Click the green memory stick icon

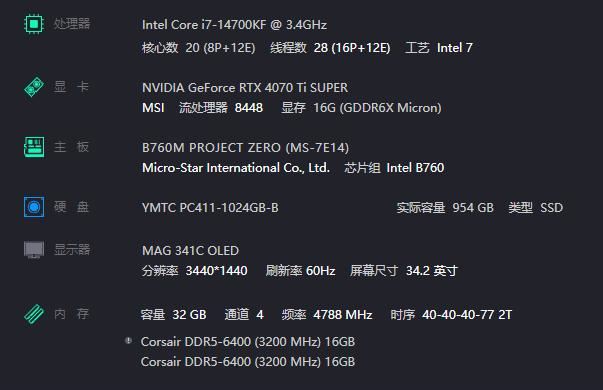click(x=34, y=314)
